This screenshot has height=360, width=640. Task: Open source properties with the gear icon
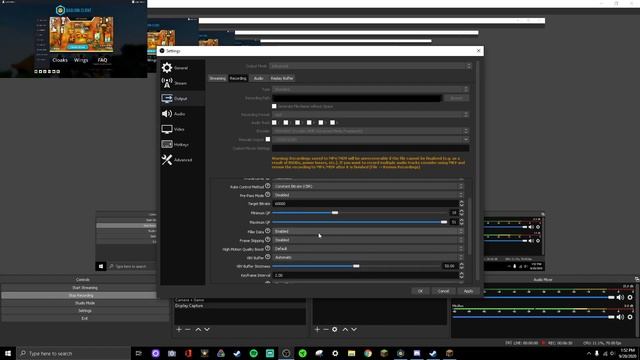[335, 329]
